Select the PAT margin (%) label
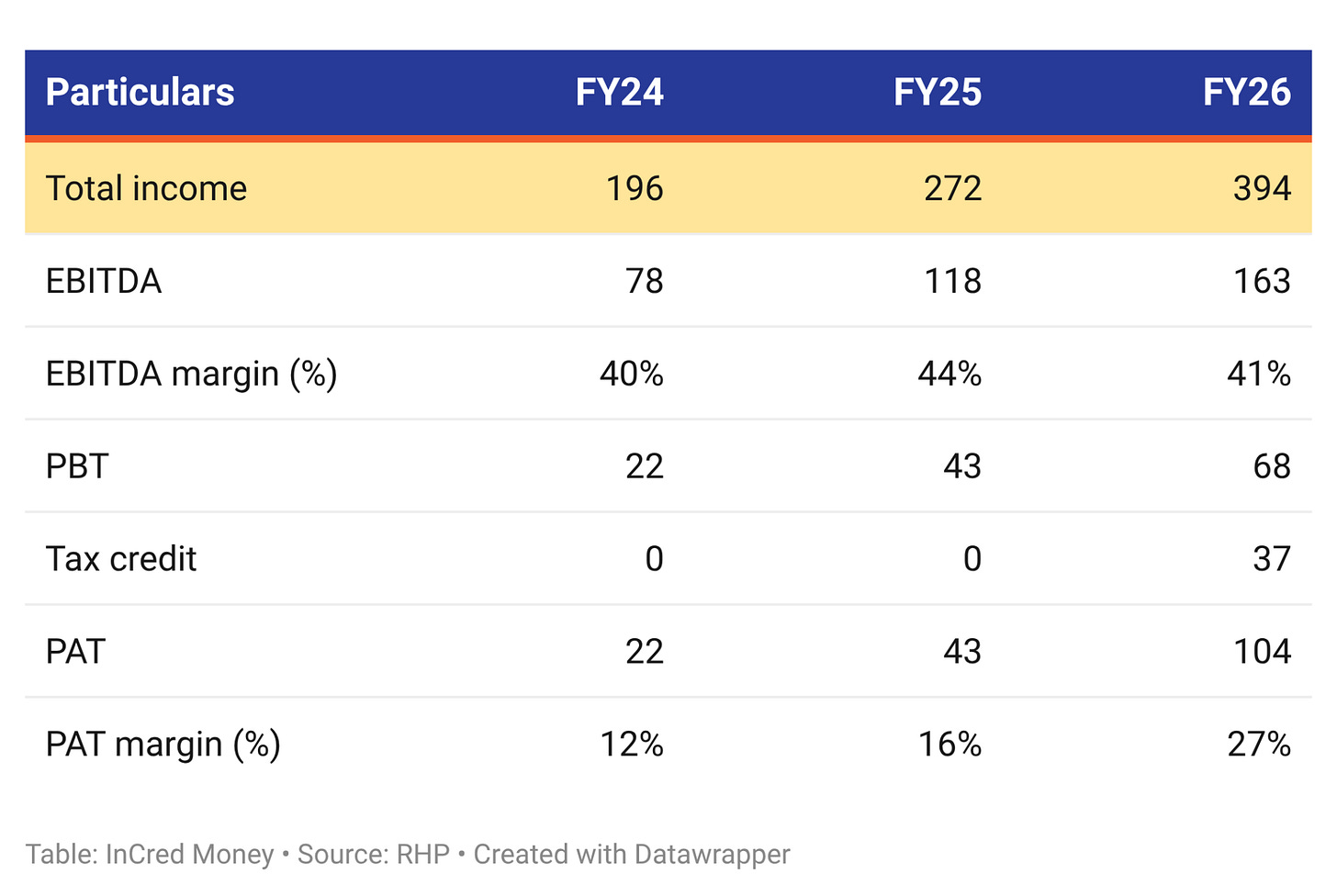This screenshot has height=896, width=1337. pos(163,745)
